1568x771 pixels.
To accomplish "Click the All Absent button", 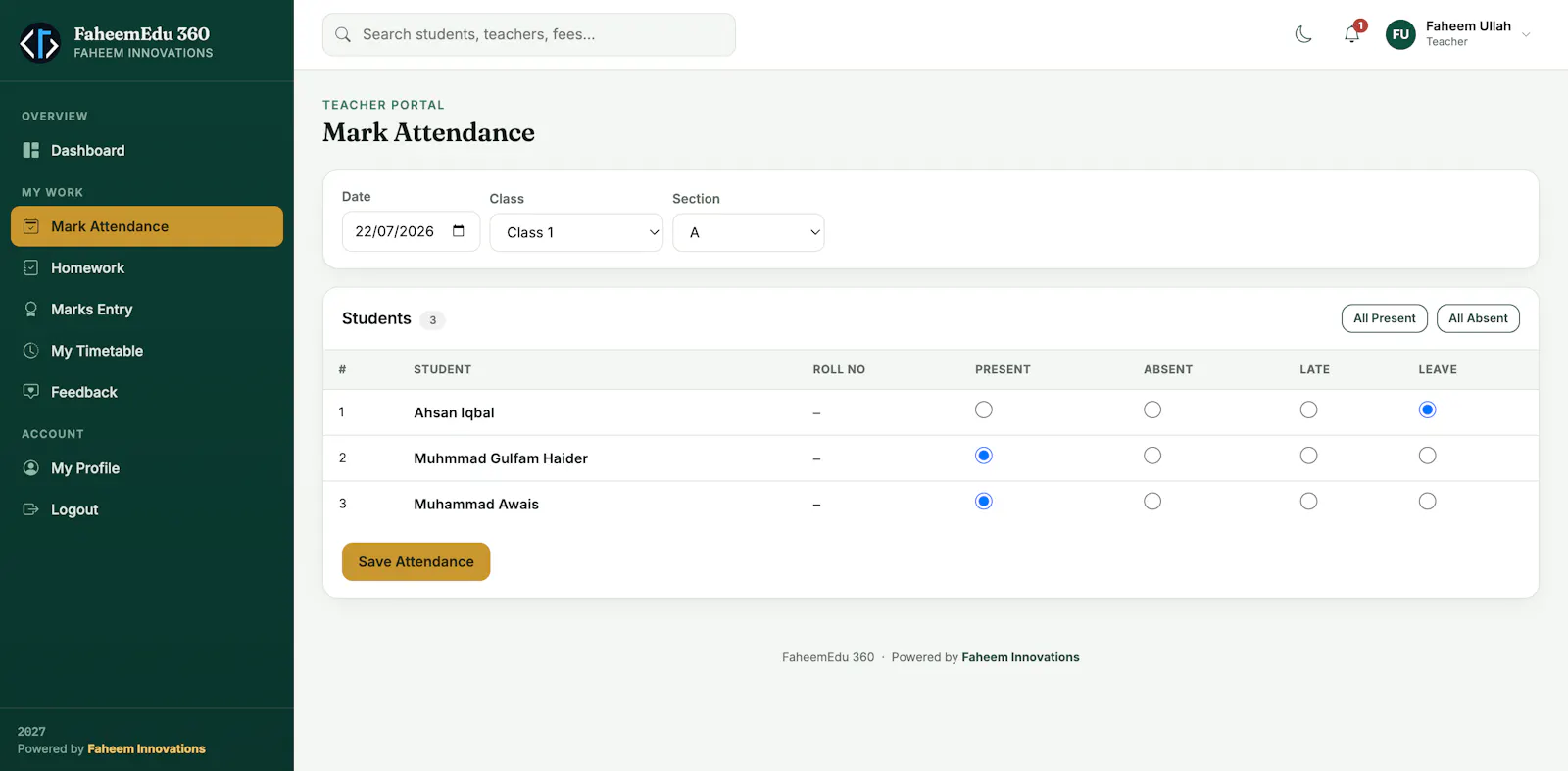I will coord(1478,318).
